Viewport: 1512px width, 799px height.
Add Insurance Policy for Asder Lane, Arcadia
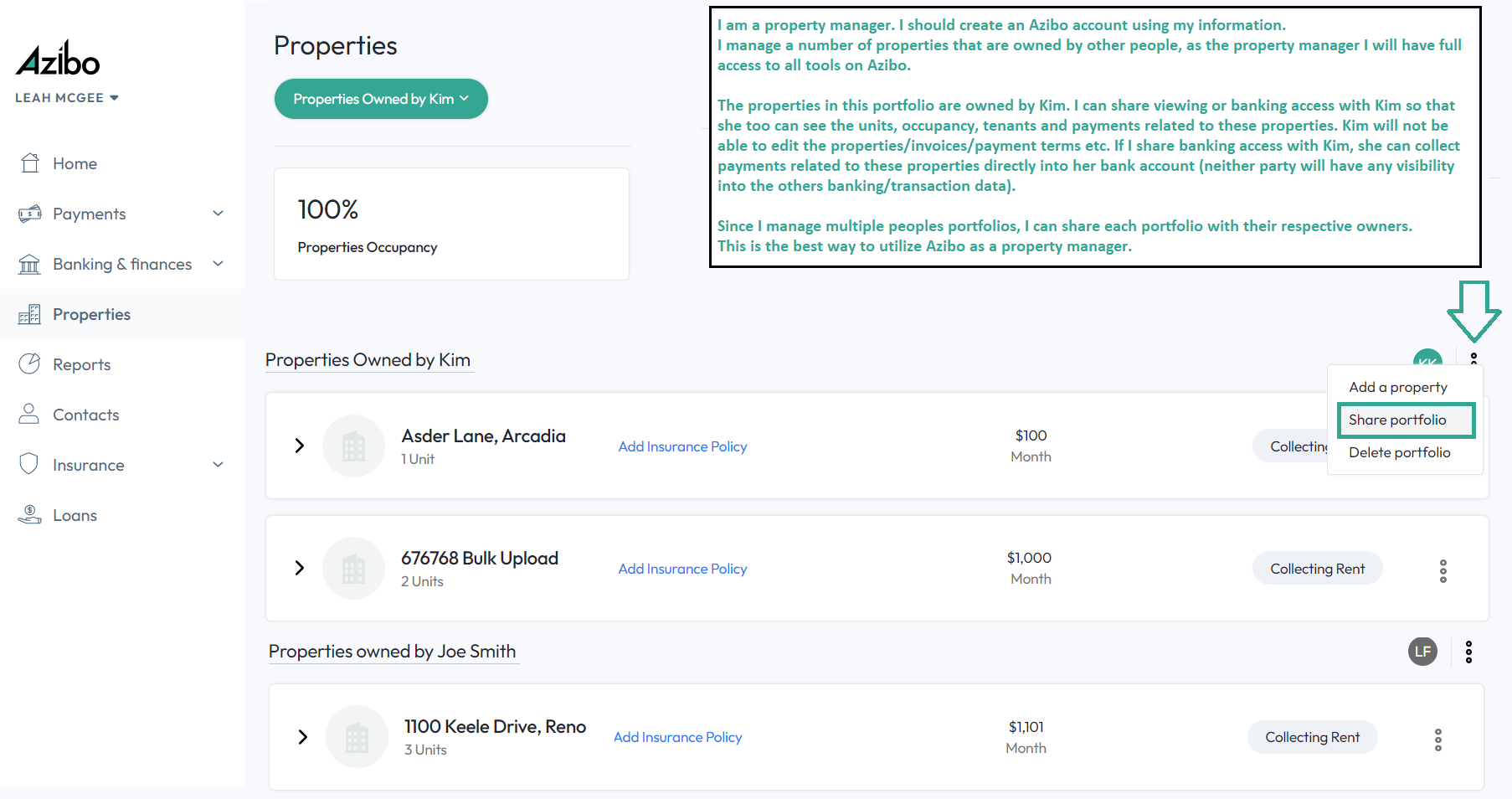(x=682, y=446)
